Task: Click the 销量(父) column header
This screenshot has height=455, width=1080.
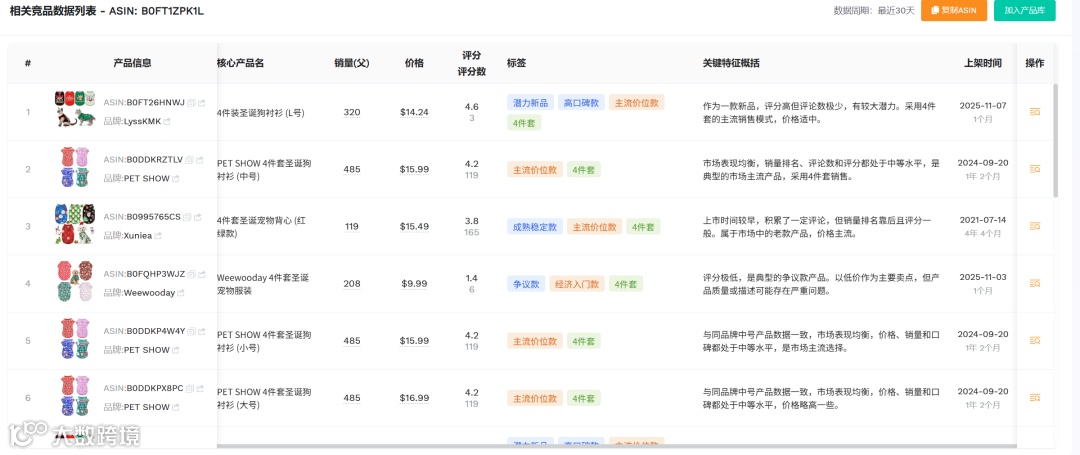Action: (352, 63)
